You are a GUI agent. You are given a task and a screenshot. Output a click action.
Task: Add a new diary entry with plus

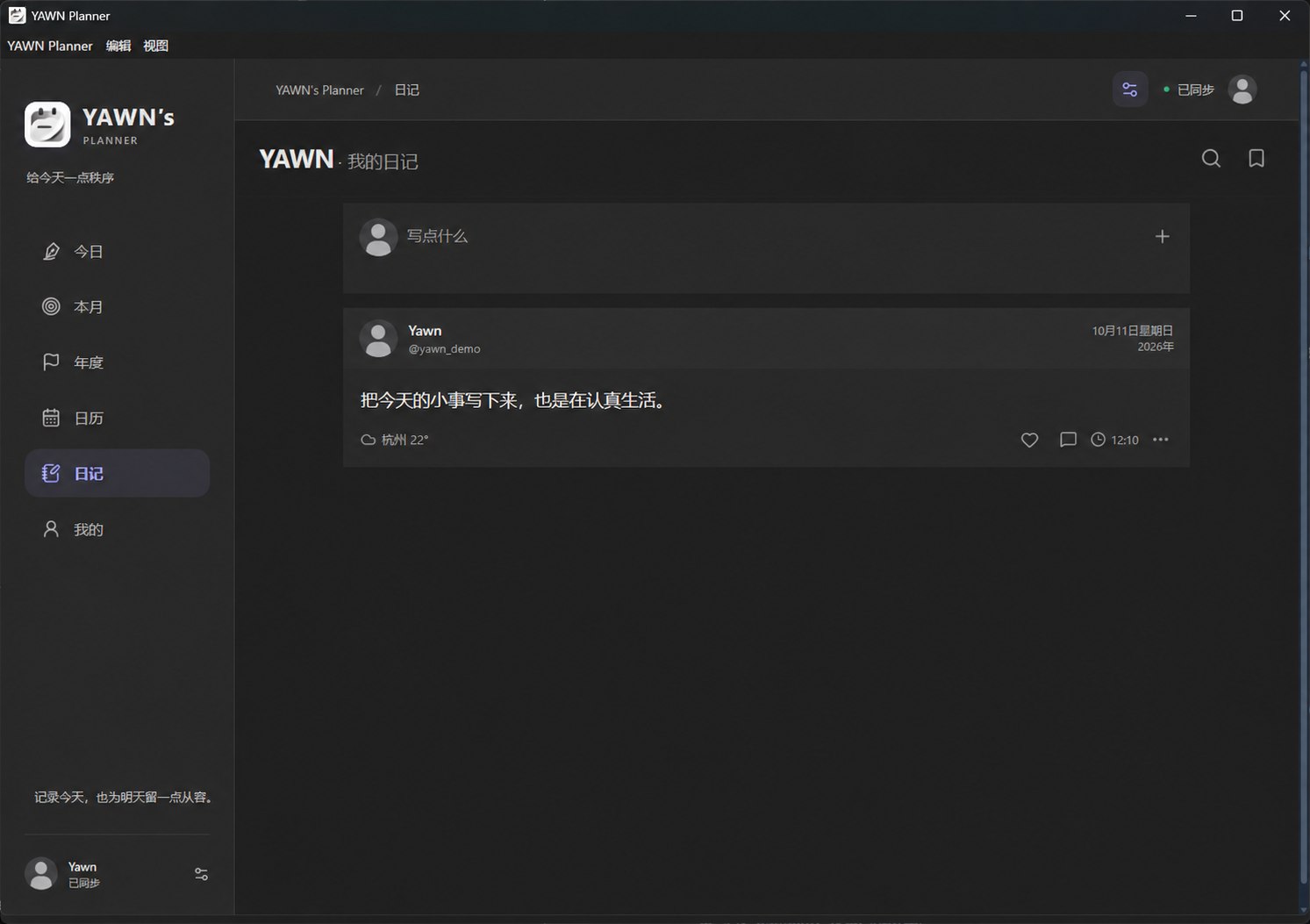1162,236
